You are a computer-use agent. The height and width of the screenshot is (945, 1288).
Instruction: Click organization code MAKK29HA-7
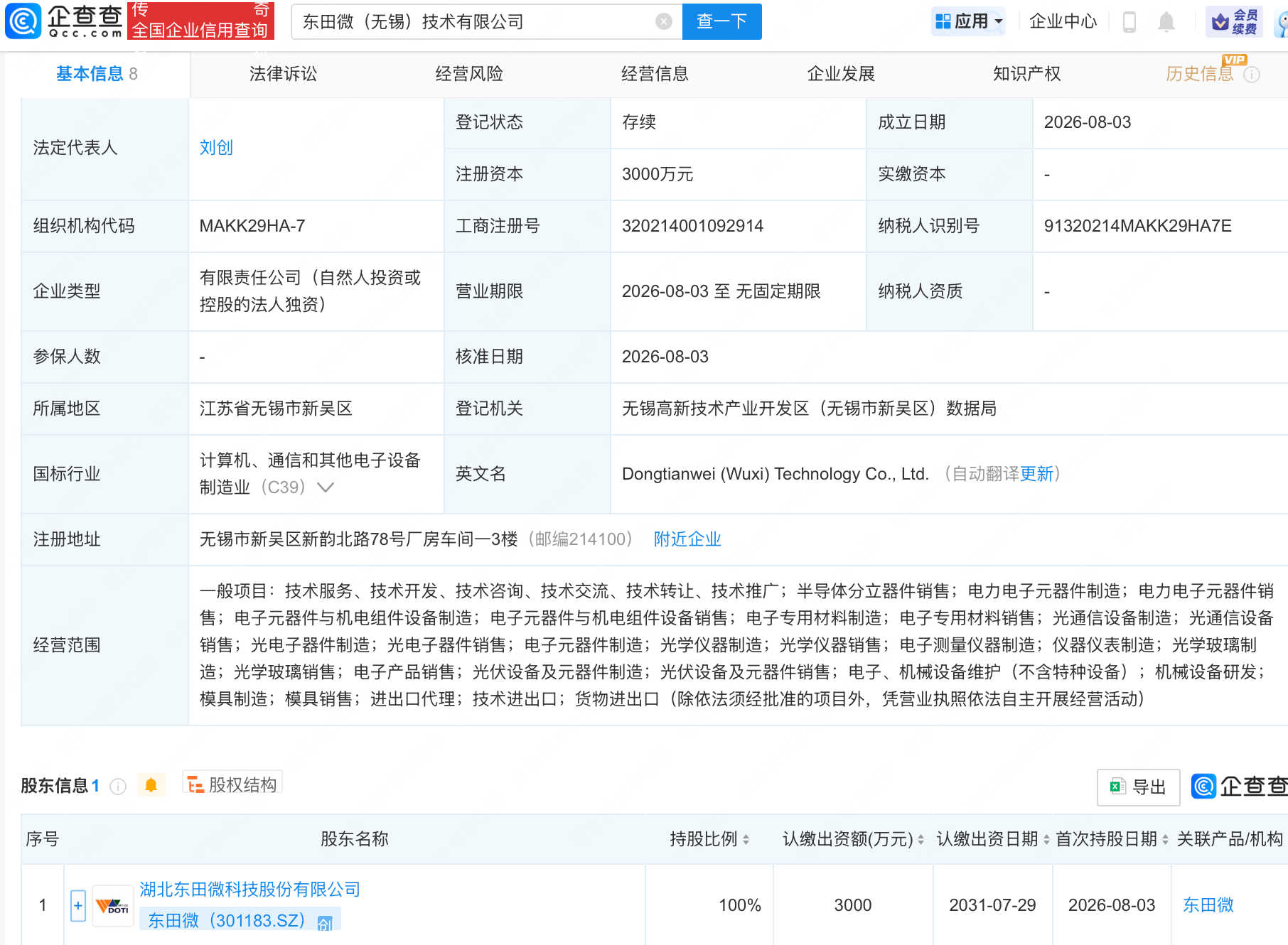tap(252, 226)
